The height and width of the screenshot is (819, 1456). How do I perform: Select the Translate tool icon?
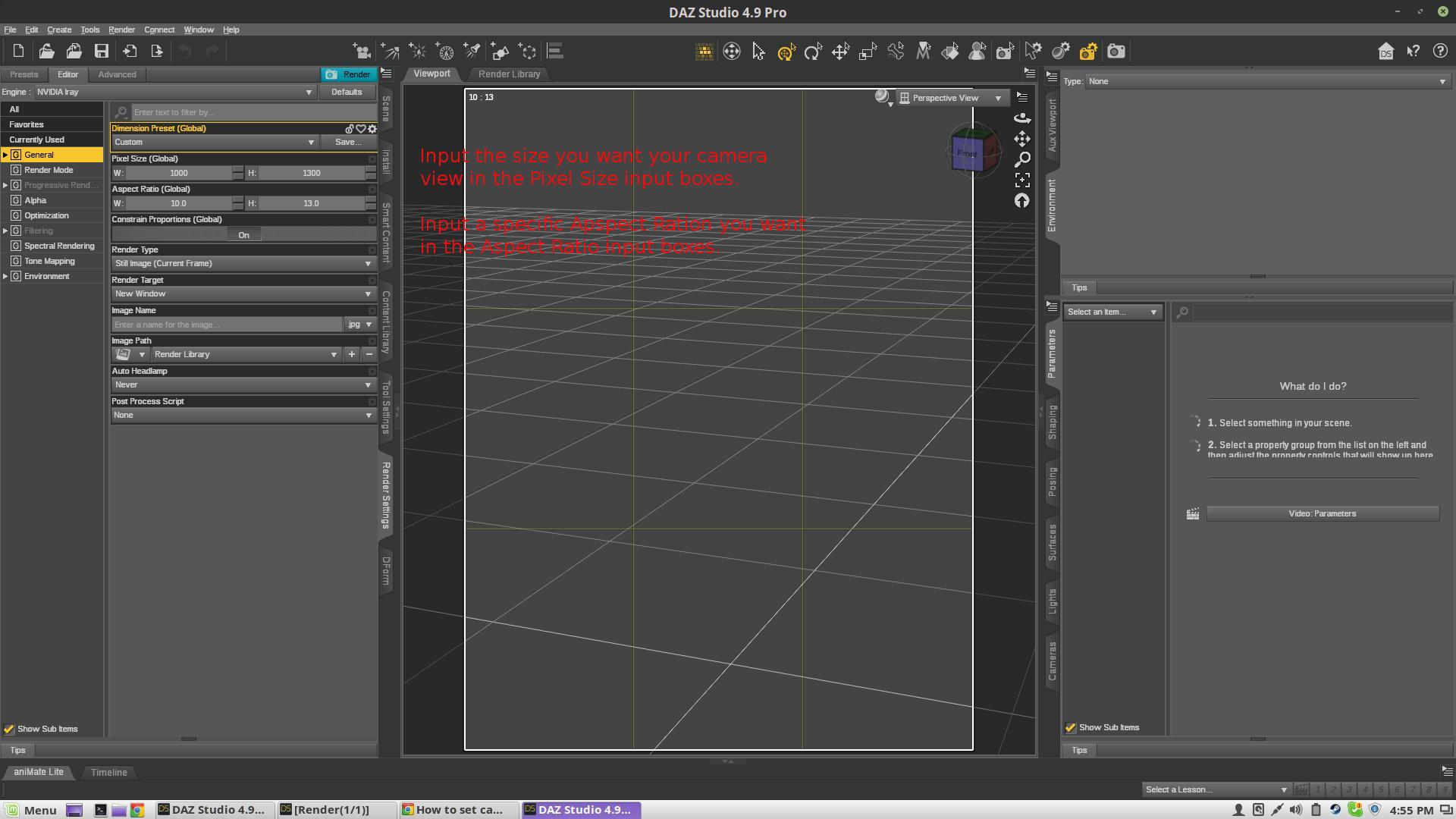click(840, 52)
